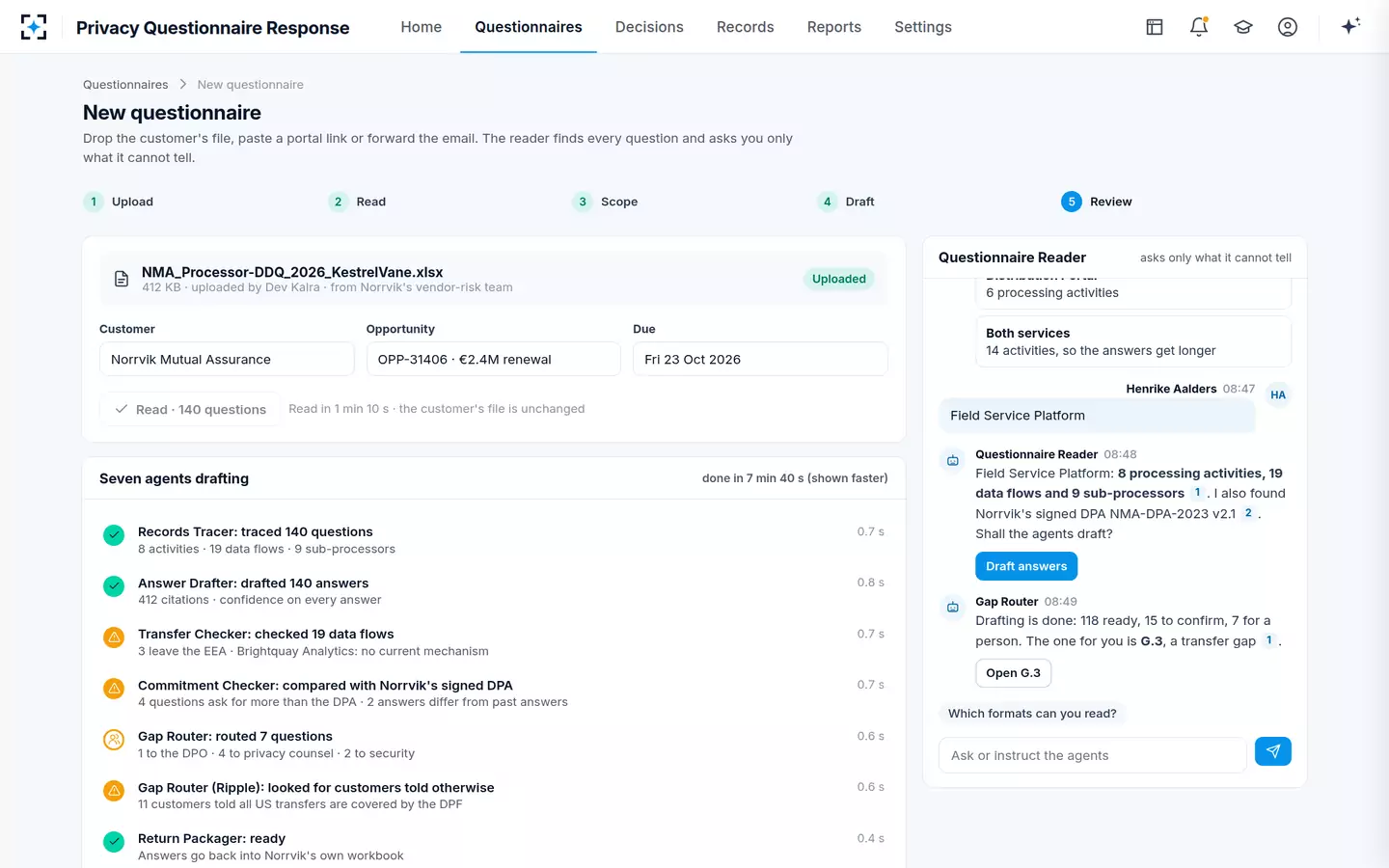Click the Questionnaire Reader bot avatar at 08:48
Image resolution: width=1389 pixels, height=868 pixels.
pos(953,461)
